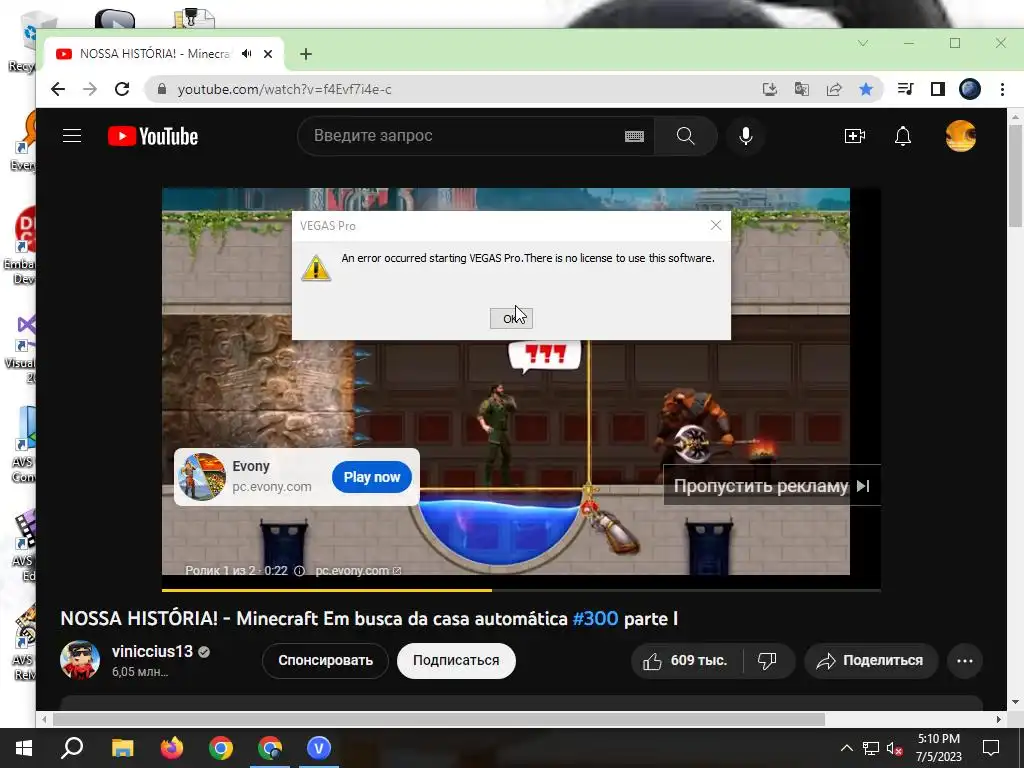Toggle Chrome side panel
Image resolution: width=1024 pixels, height=768 pixels.
[938, 89]
